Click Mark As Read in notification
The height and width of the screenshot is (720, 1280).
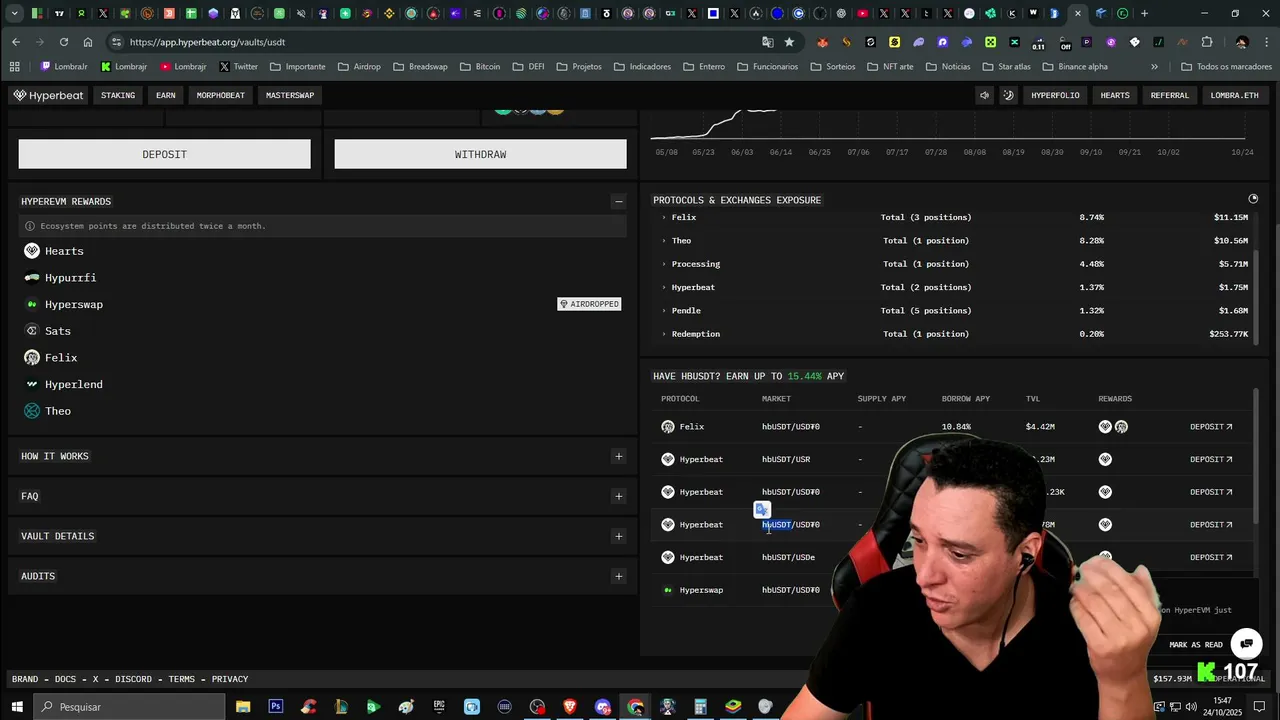pos(1196,645)
